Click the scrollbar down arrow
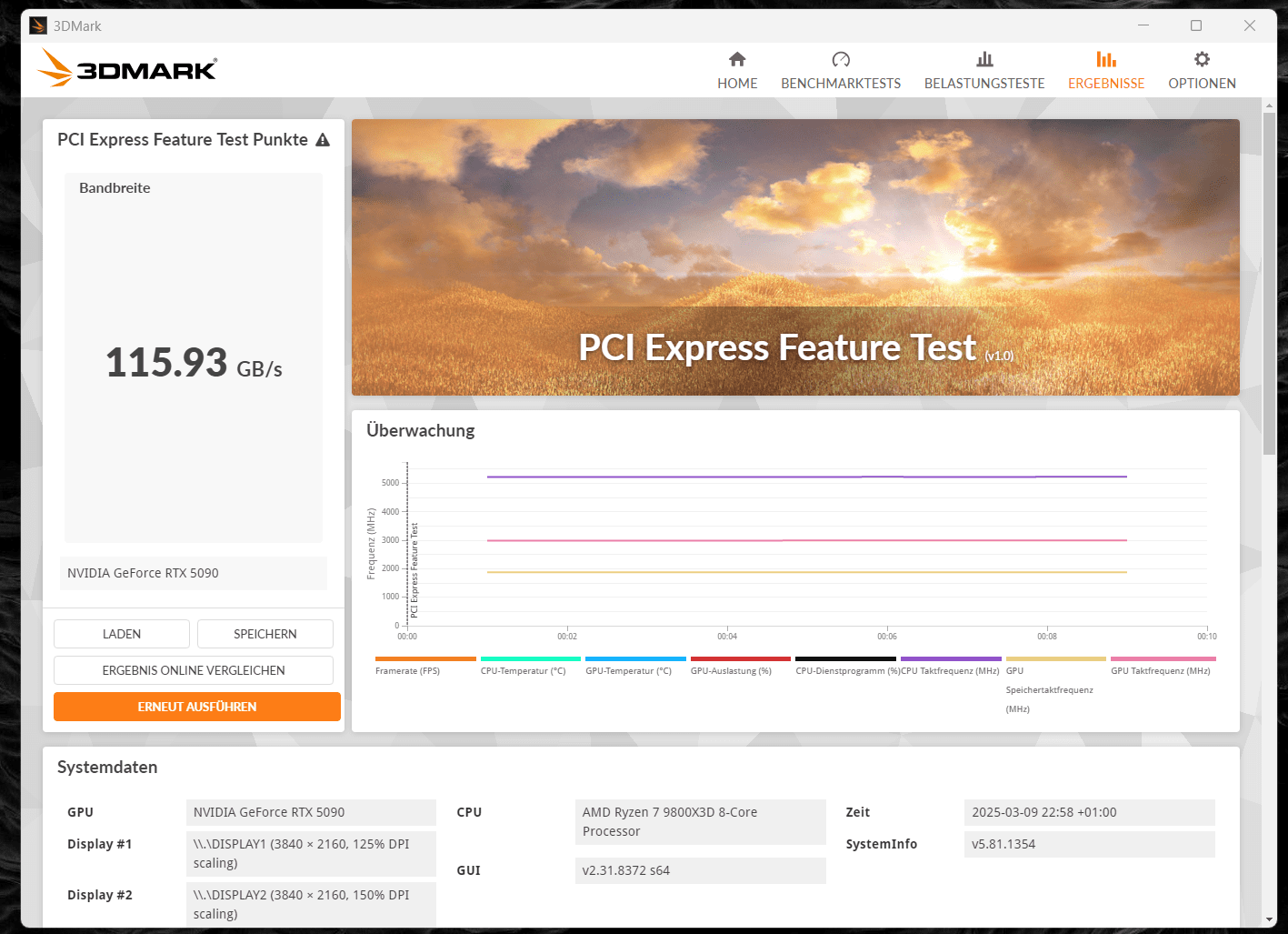Screen dimensions: 1288x934 click(x=1269, y=919)
